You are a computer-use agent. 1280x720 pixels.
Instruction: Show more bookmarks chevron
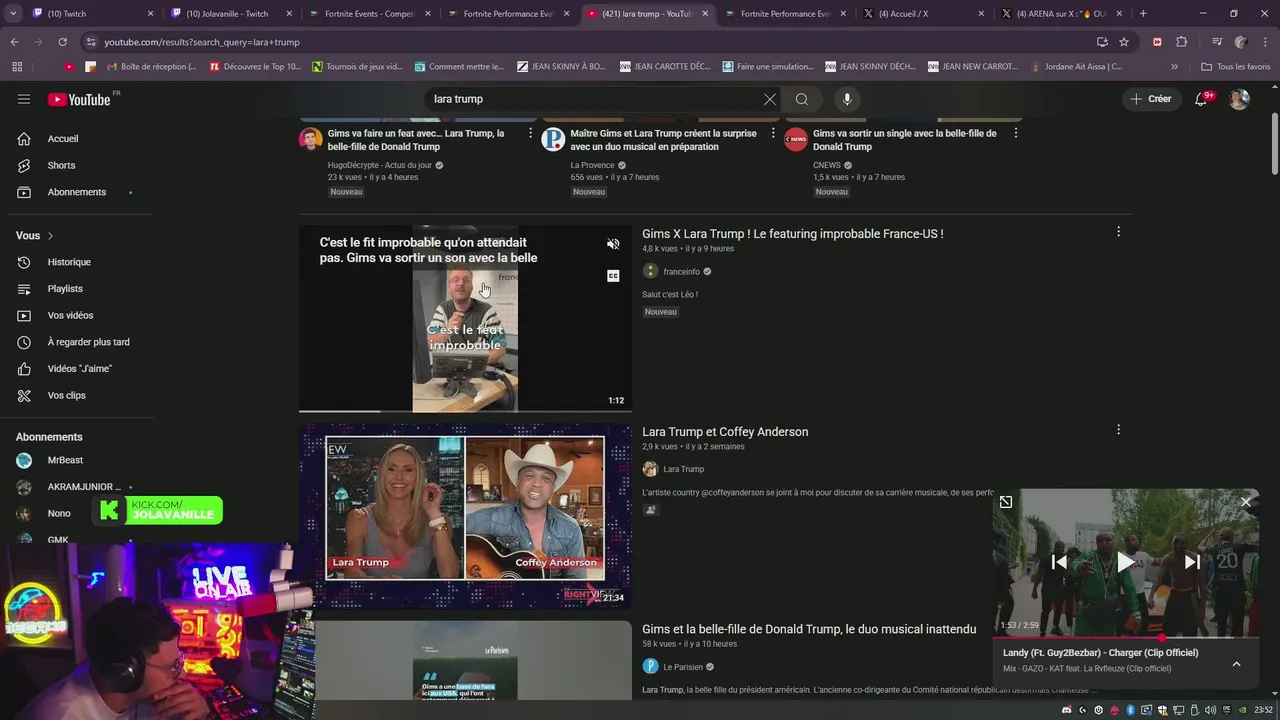[1175, 67]
